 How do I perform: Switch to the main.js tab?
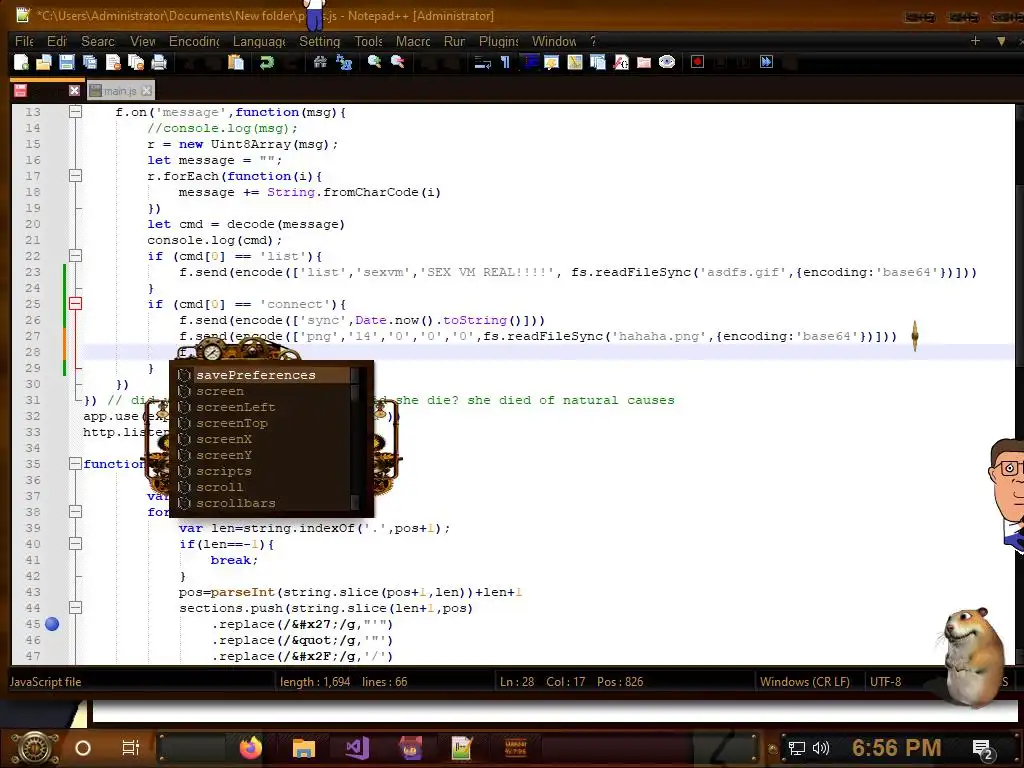[120, 91]
